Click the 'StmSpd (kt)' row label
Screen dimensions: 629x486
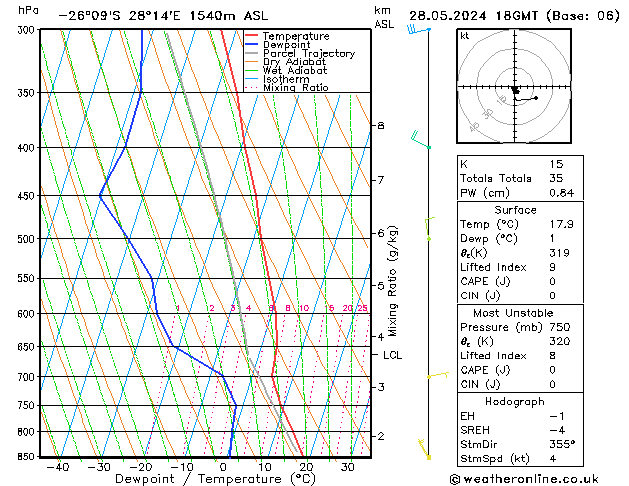[x=495, y=459]
